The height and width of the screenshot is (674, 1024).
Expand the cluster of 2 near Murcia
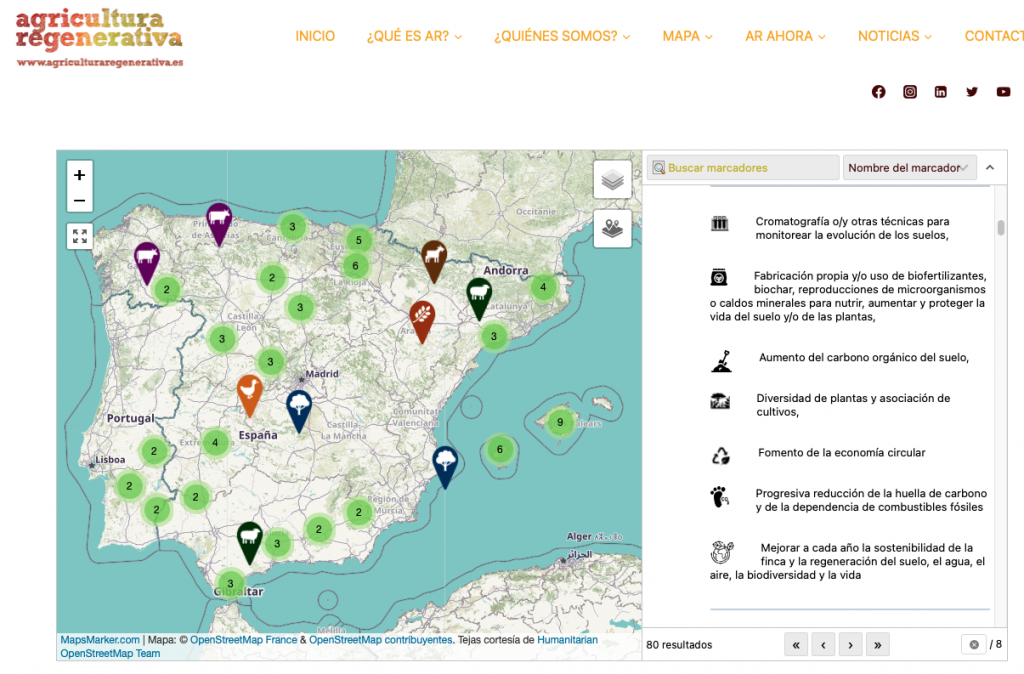pyautogui.click(x=359, y=512)
